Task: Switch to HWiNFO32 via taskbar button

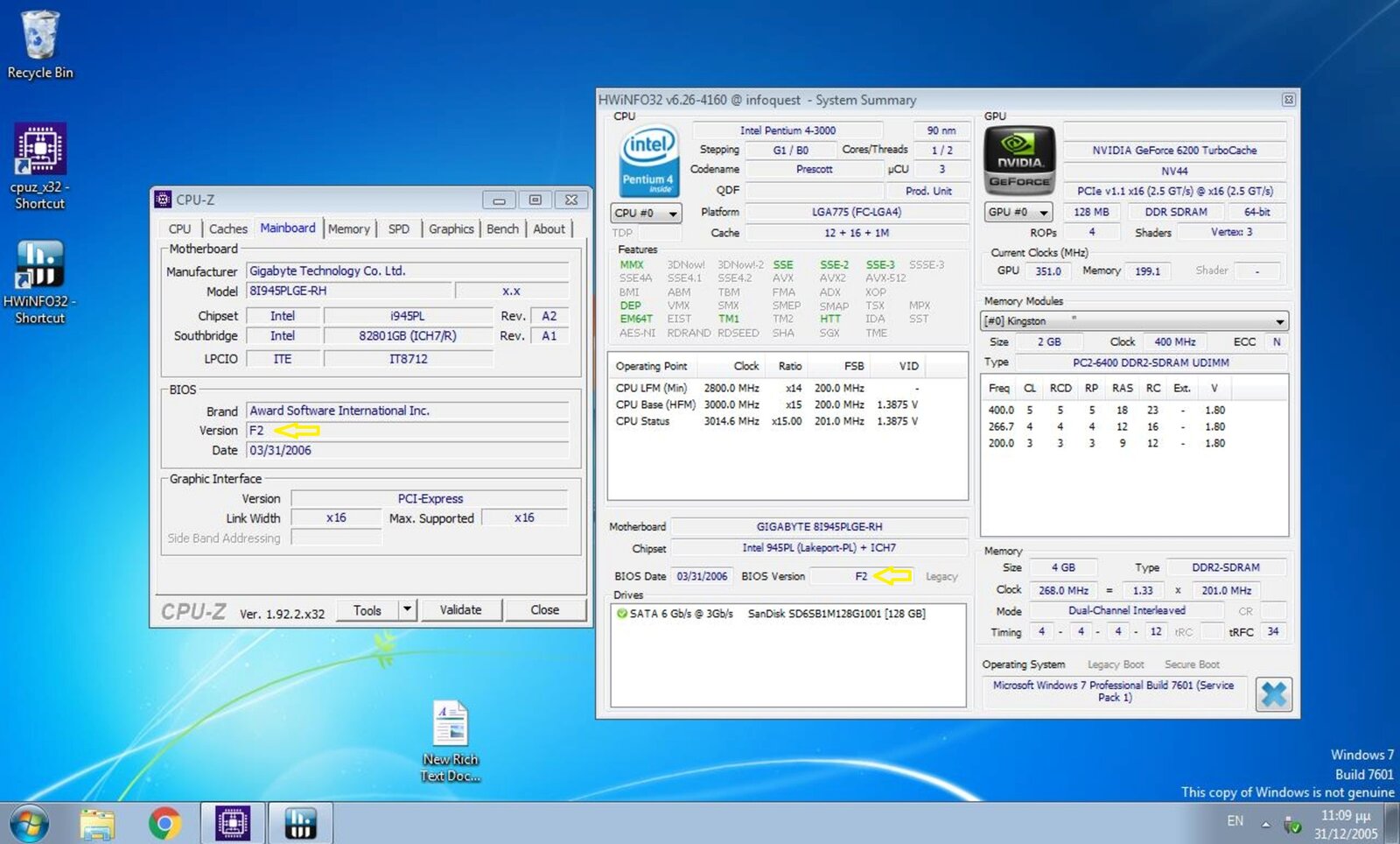Action: (x=300, y=824)
